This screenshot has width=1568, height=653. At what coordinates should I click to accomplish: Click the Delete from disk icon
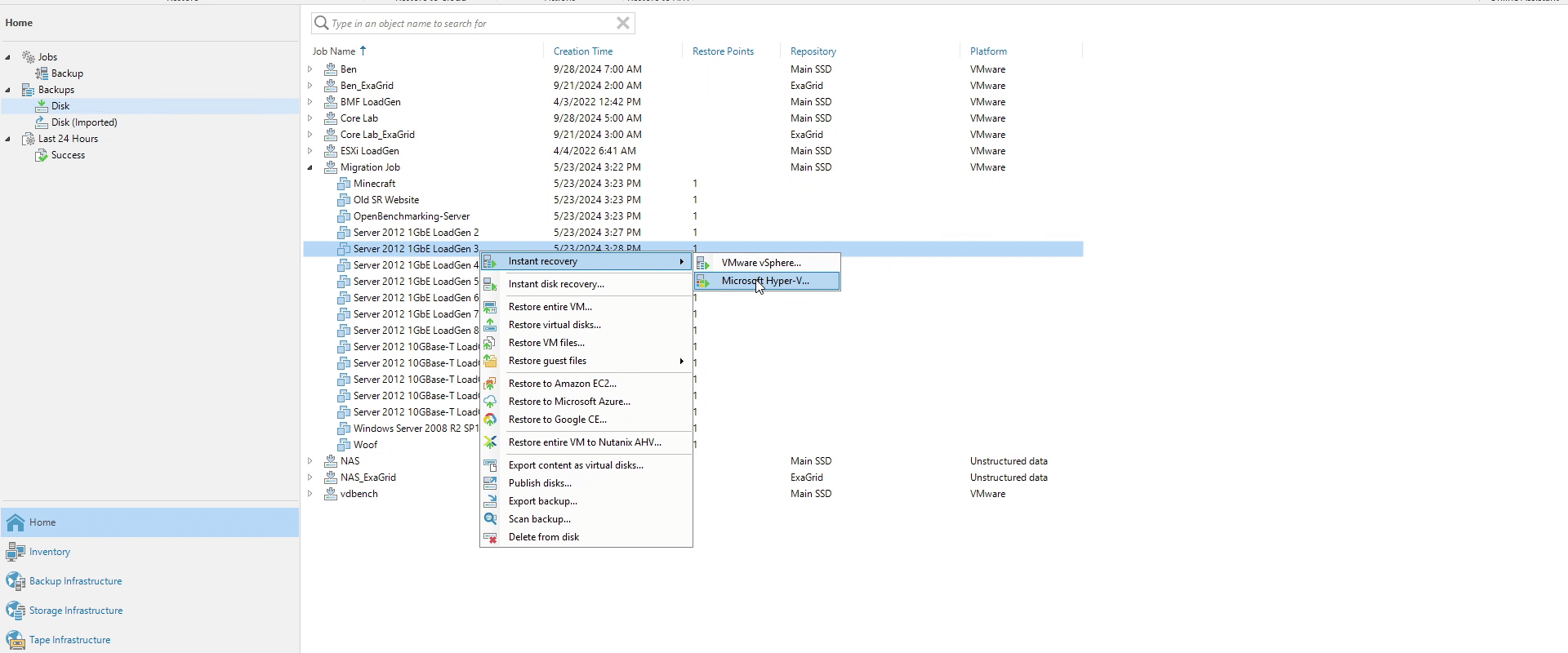pos(489,537)
